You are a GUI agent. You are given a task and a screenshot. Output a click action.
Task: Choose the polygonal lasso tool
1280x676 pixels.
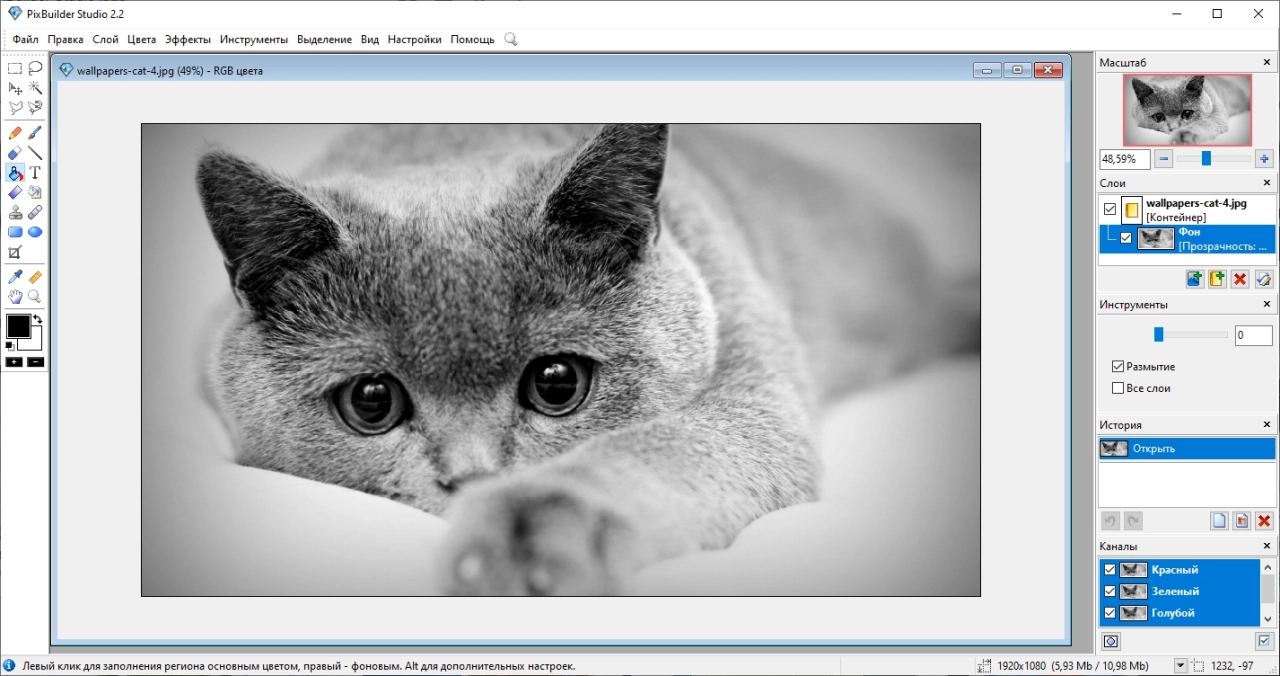click(x=15, y=108)
